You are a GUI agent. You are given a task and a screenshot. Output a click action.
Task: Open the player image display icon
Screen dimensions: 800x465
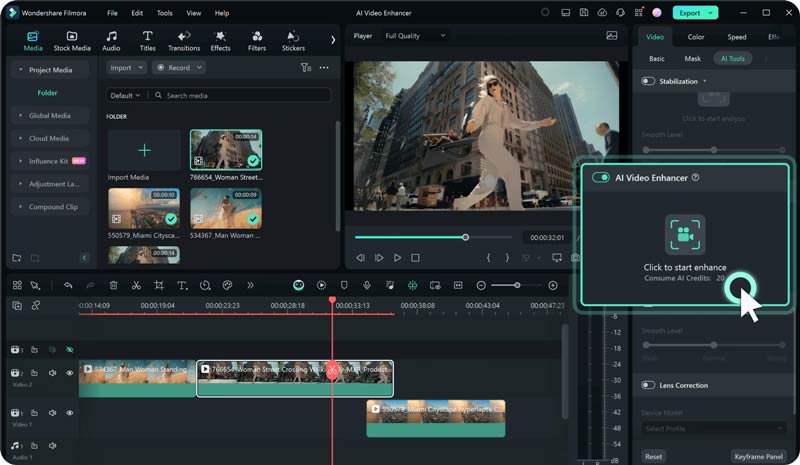[x=612, y=36]
